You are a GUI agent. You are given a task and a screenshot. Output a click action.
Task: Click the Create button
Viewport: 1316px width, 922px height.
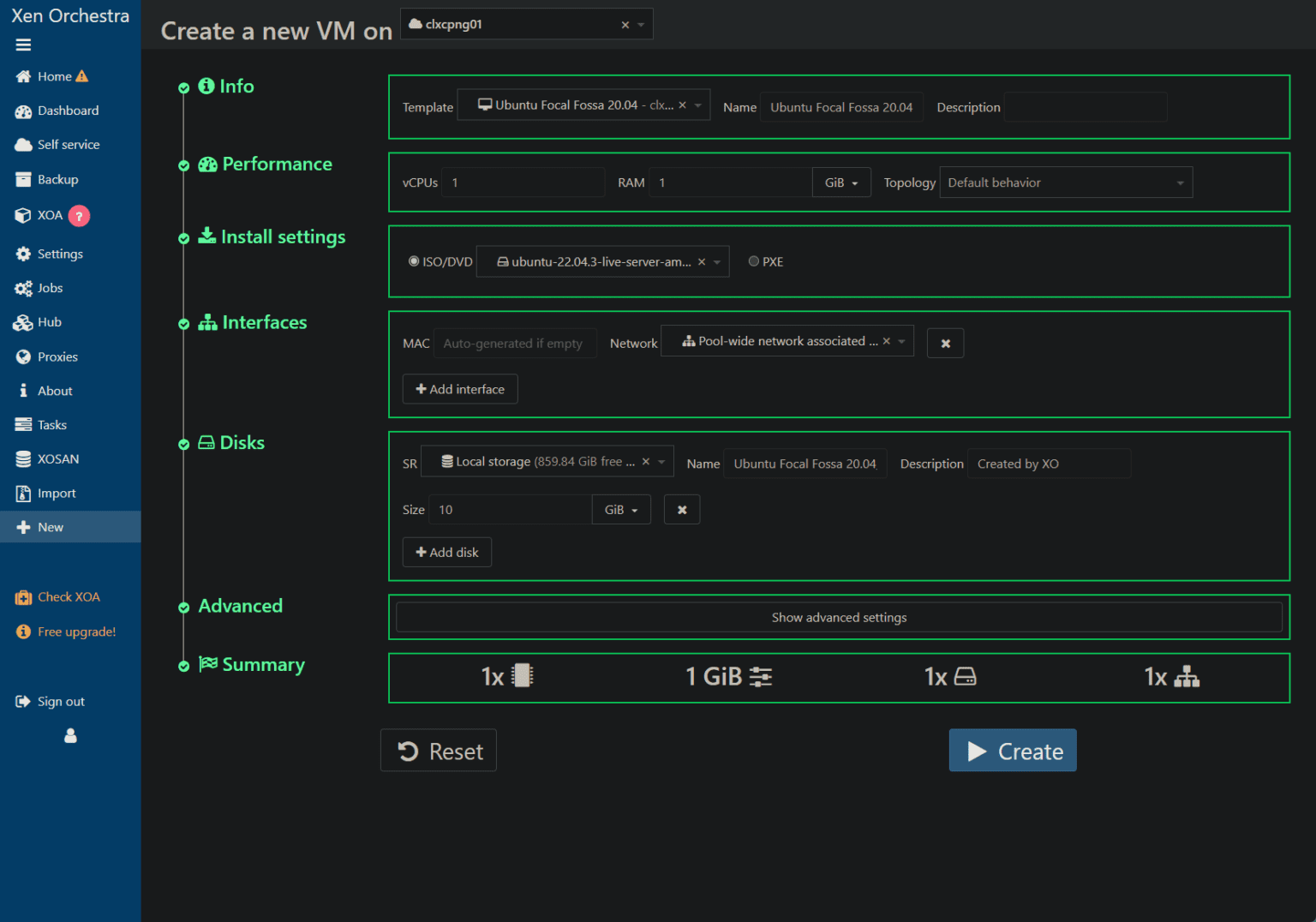click(x=1012, y=751)
